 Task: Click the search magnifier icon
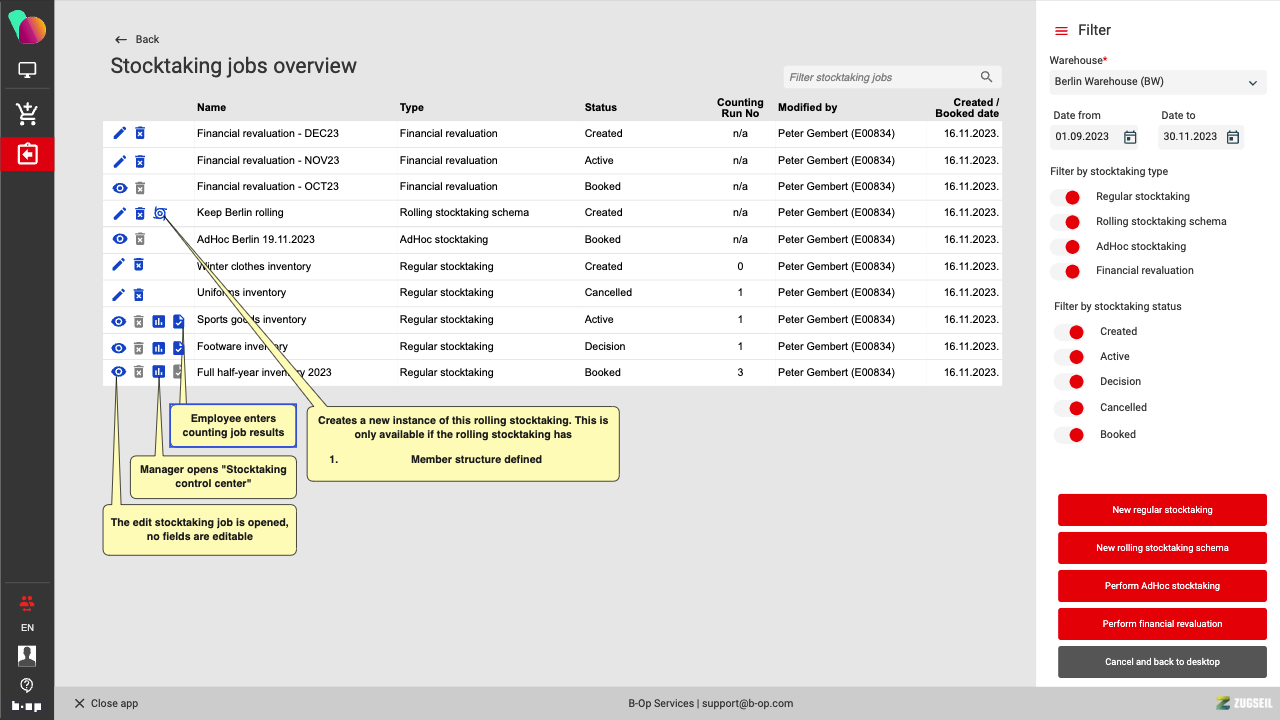(986, 77)
